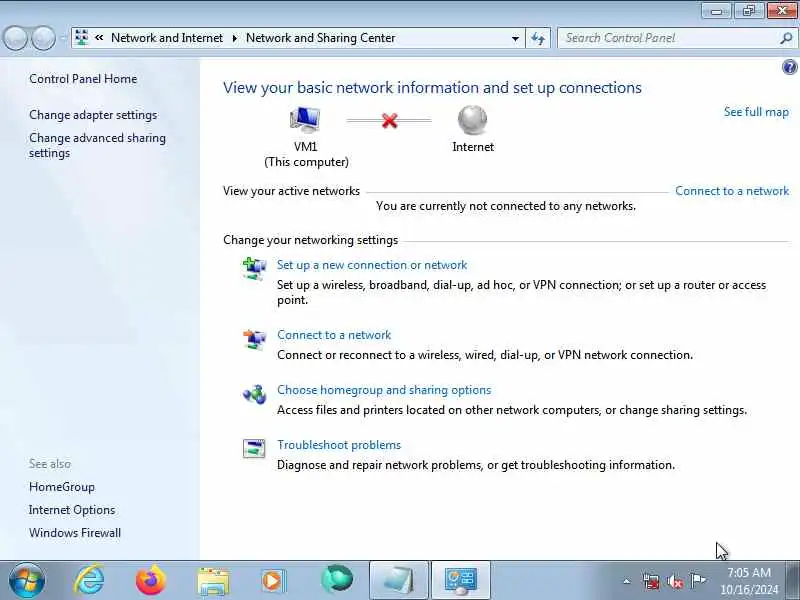Click the Show desktop strip on the taskbar

point(792,580)
